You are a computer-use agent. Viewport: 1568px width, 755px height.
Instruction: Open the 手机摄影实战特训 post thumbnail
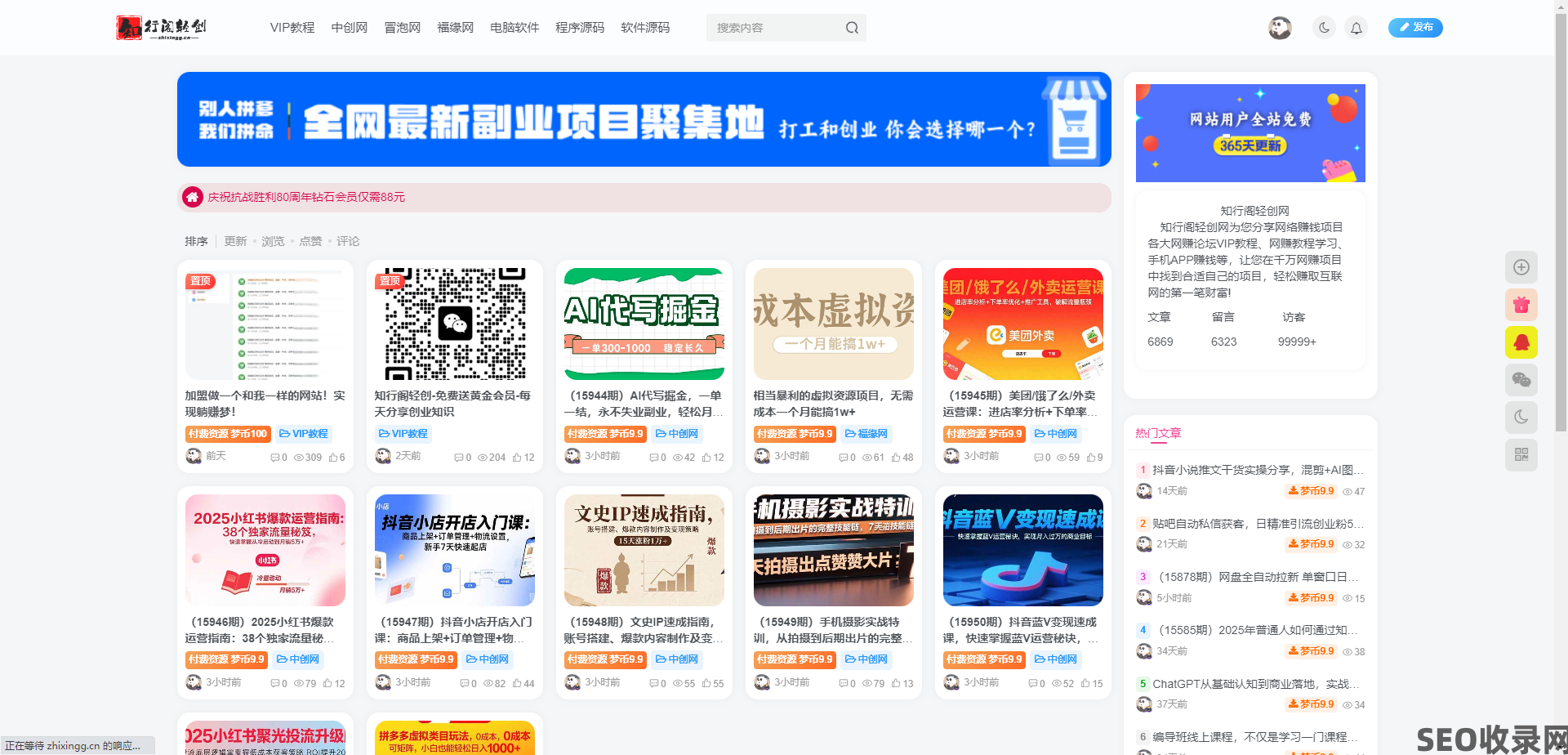[834, 550]
